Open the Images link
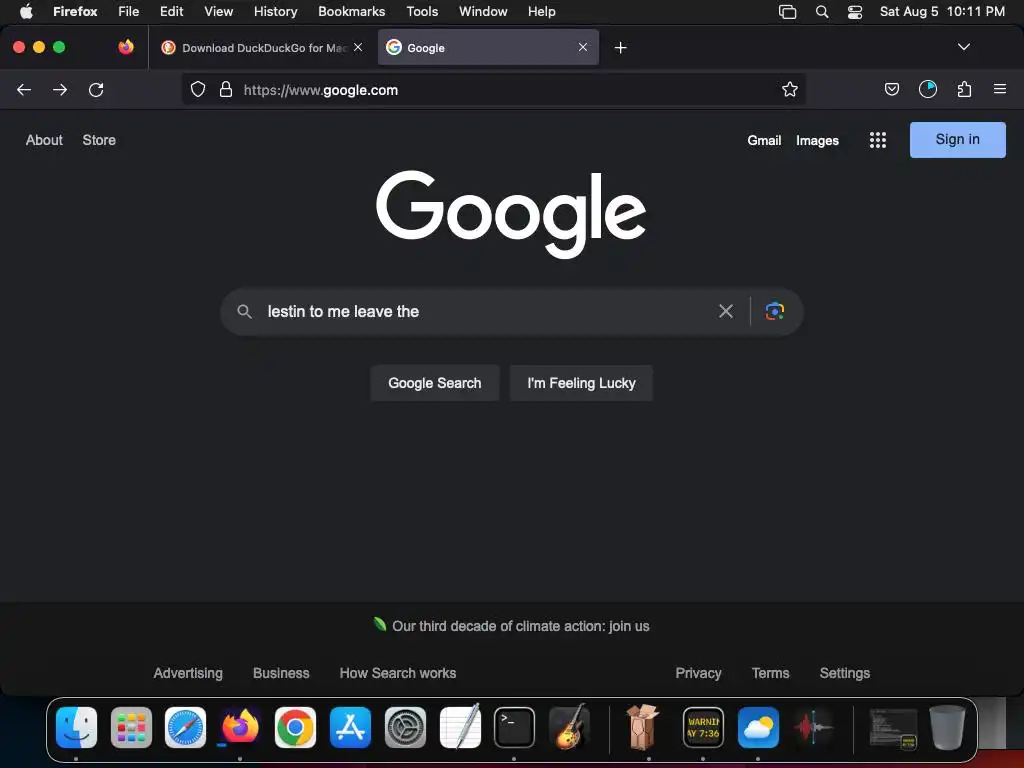This screenshot has width=1024, height=768. [817, 140]
